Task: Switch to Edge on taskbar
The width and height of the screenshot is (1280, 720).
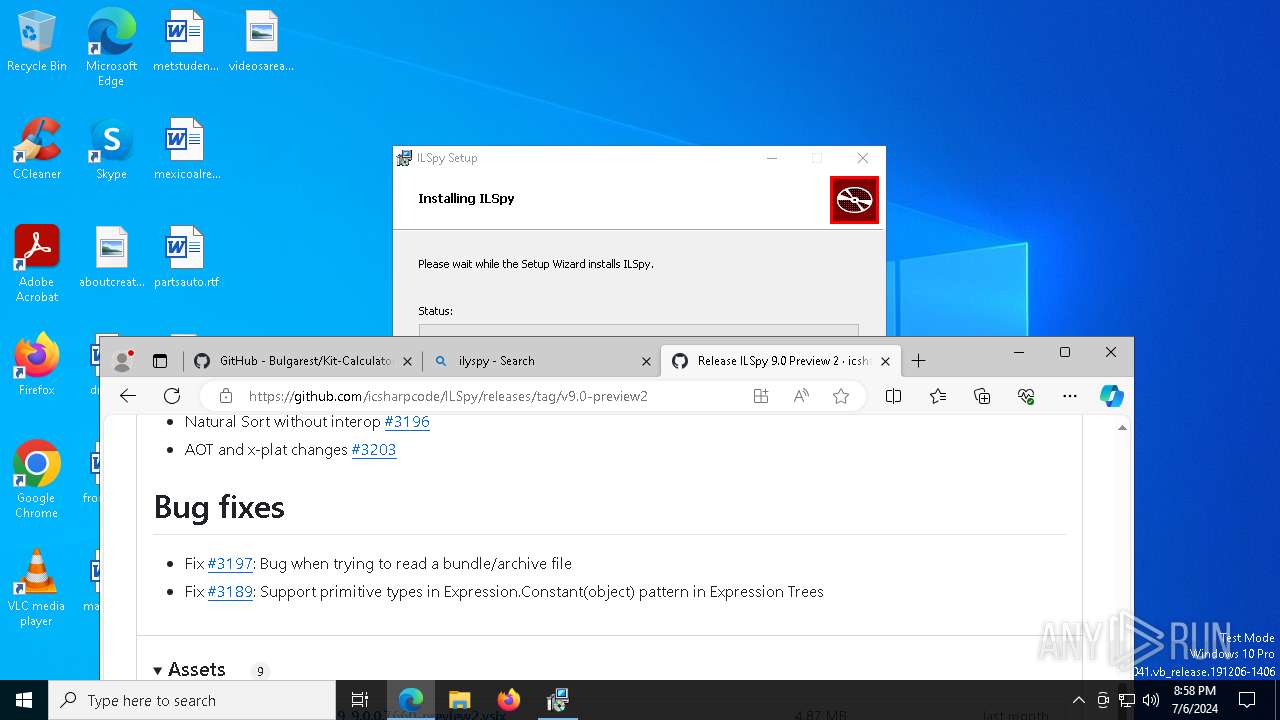Action: [x=411, y=700]
